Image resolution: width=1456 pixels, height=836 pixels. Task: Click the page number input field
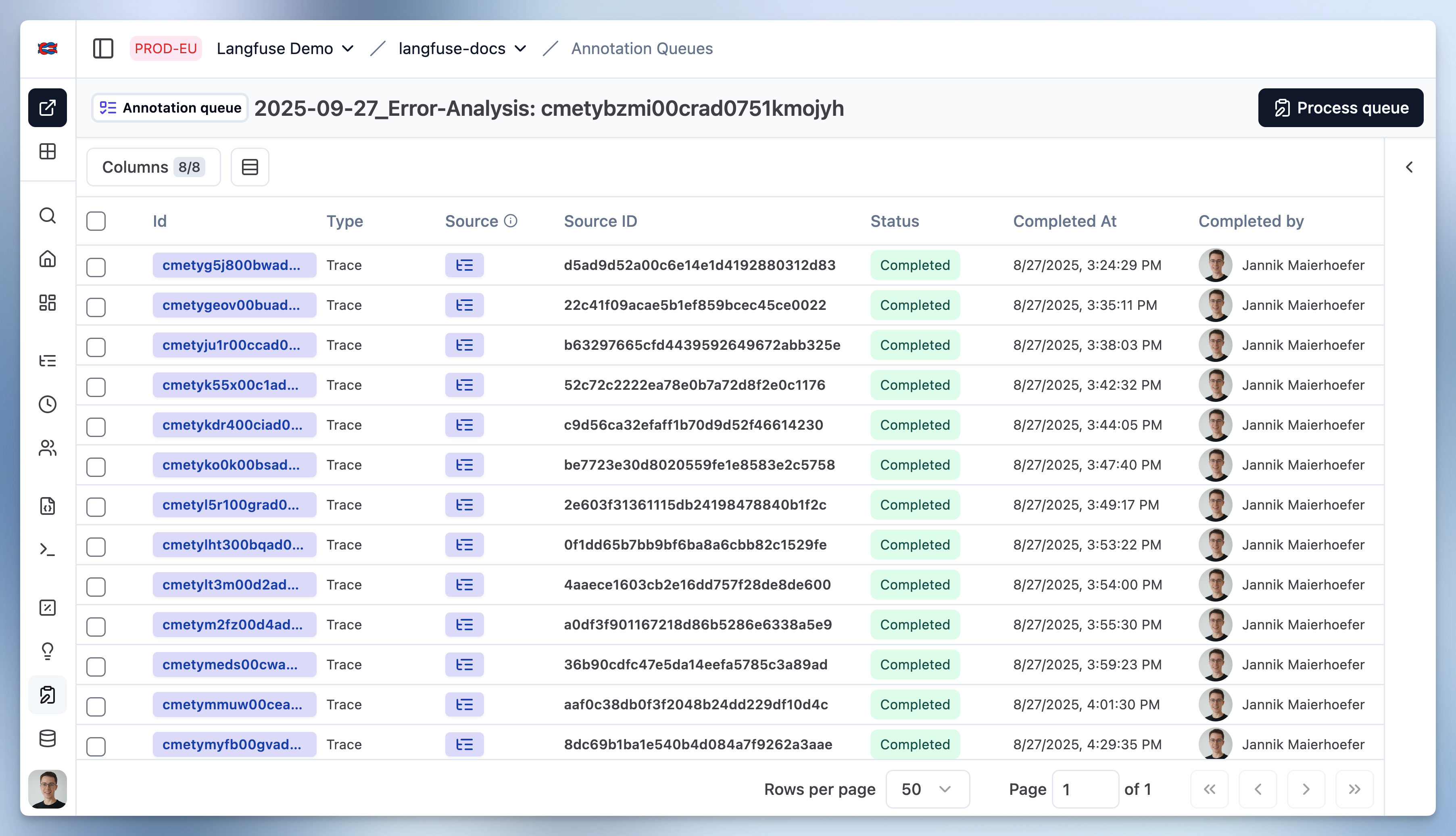tap(1085, 789)
